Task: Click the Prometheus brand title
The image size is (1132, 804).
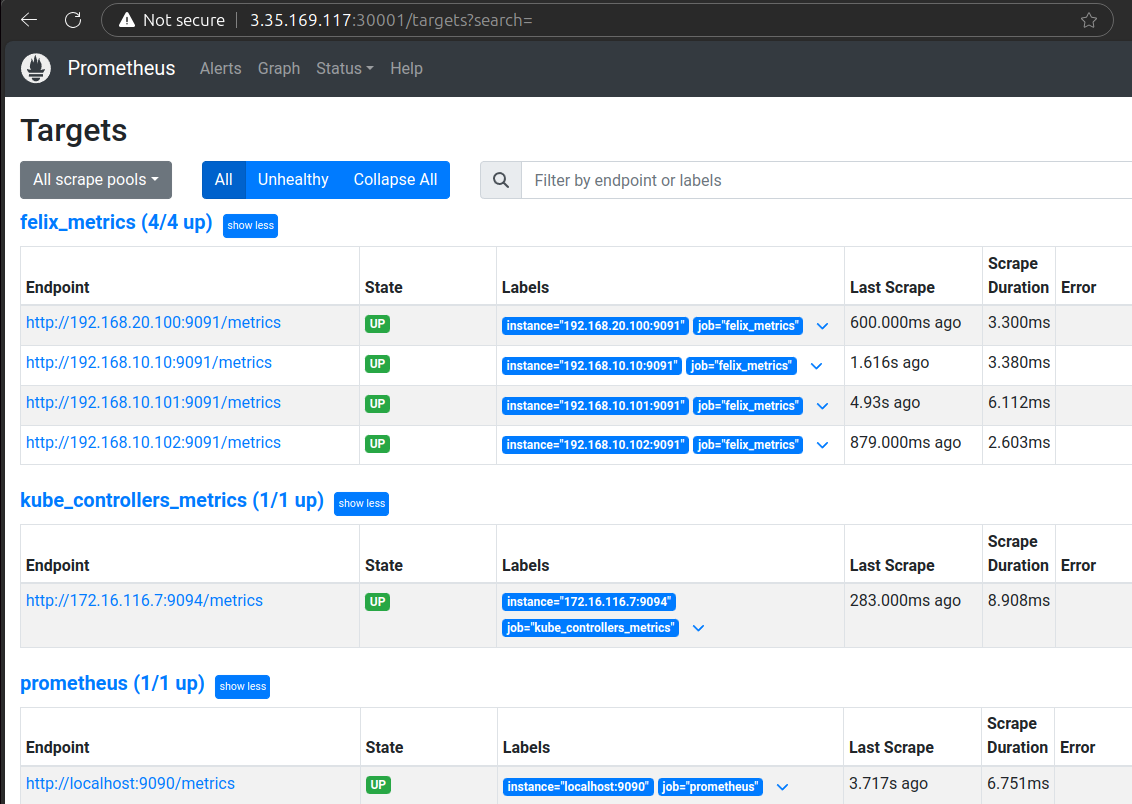Action: [121, 68]
